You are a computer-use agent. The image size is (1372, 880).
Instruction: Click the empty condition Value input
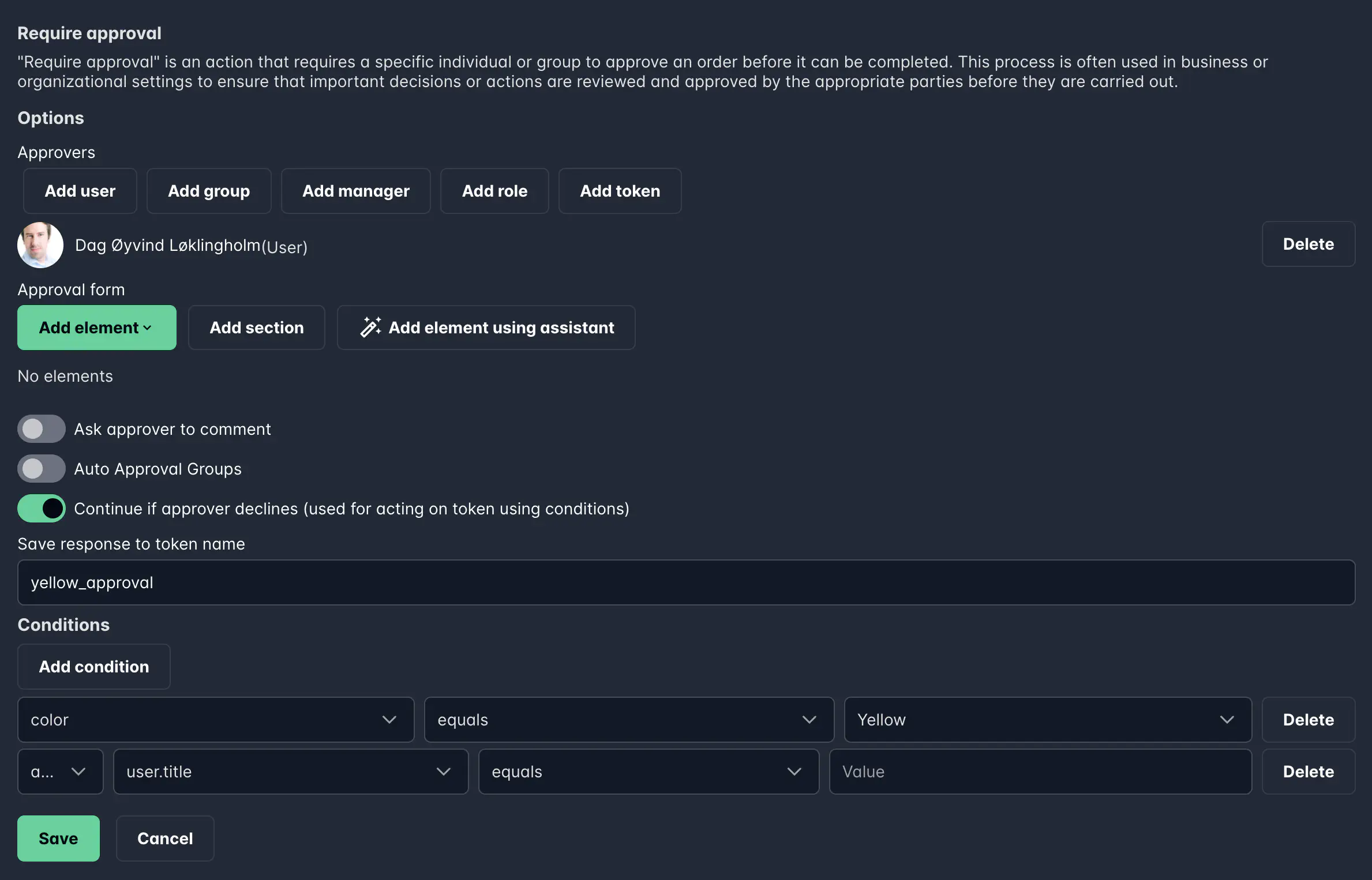(1040, 771)
